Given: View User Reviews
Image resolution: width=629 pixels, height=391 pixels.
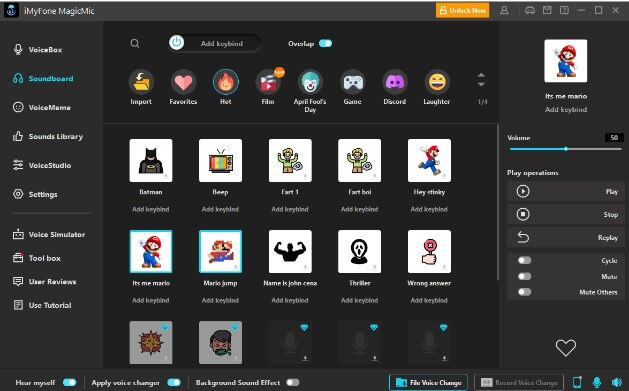Looking at the screenshot, I should coord(44,282).
